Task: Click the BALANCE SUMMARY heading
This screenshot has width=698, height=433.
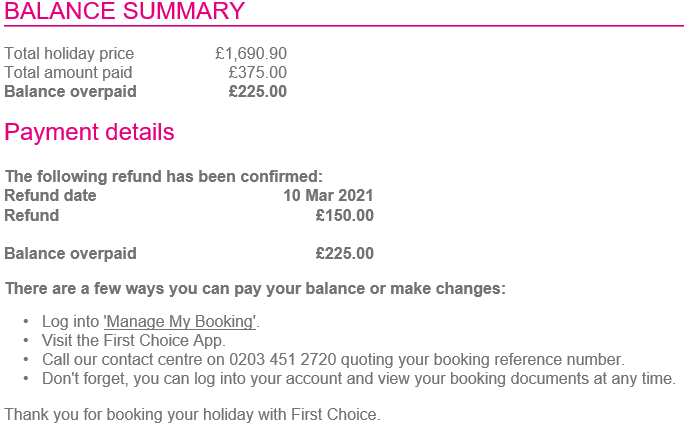Action: 125,11
